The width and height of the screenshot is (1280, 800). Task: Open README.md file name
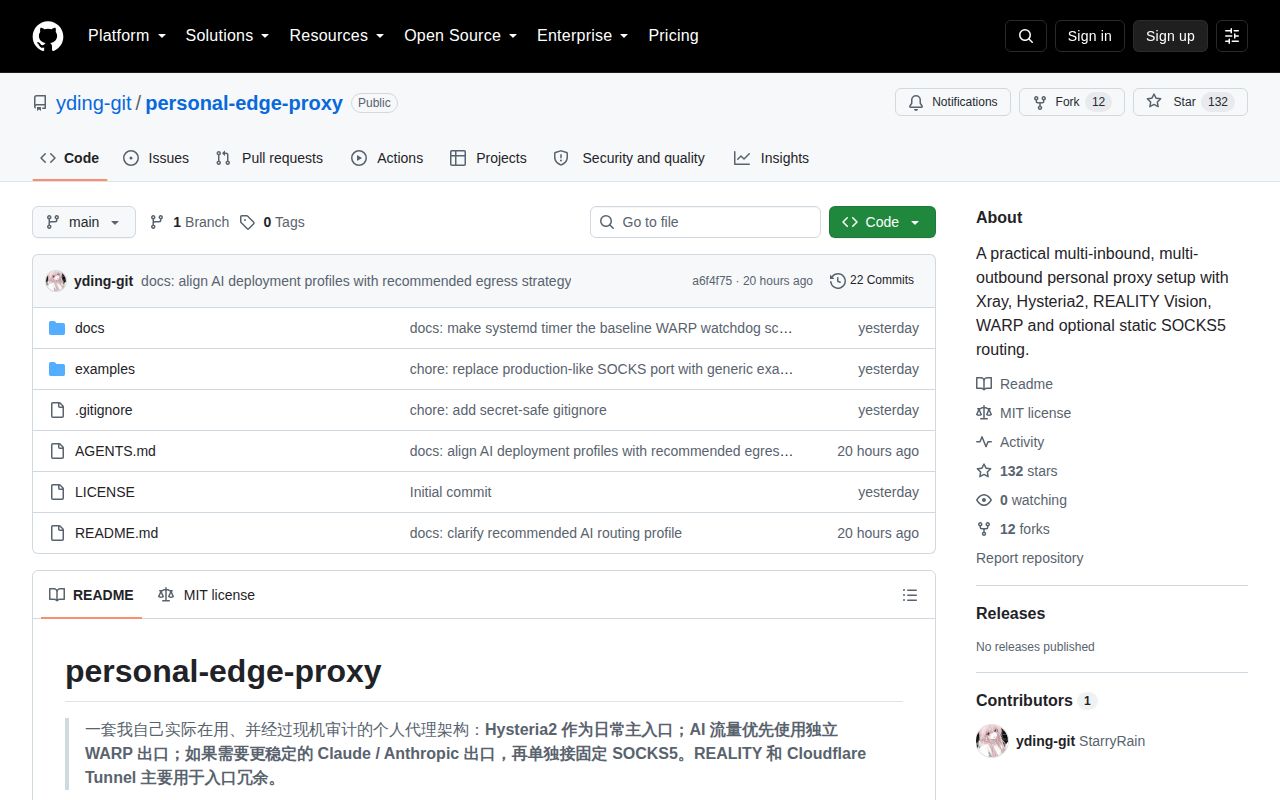[116, 533]
